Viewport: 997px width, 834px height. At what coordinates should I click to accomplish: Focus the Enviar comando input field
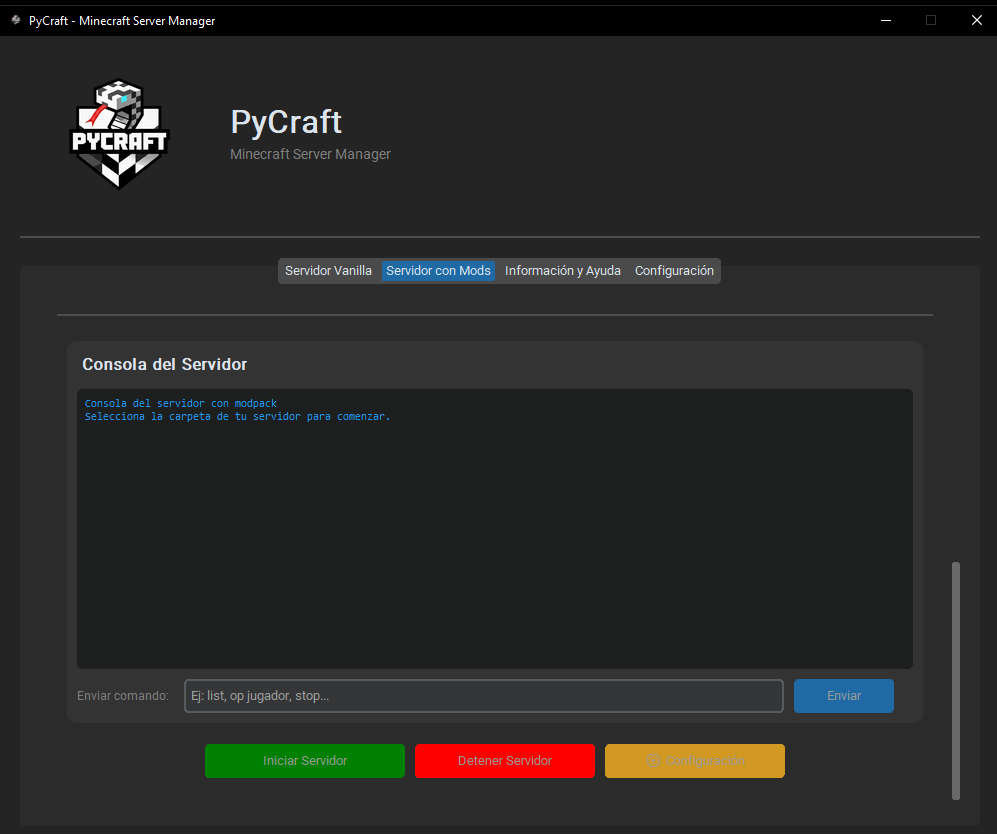pos(483,696)
